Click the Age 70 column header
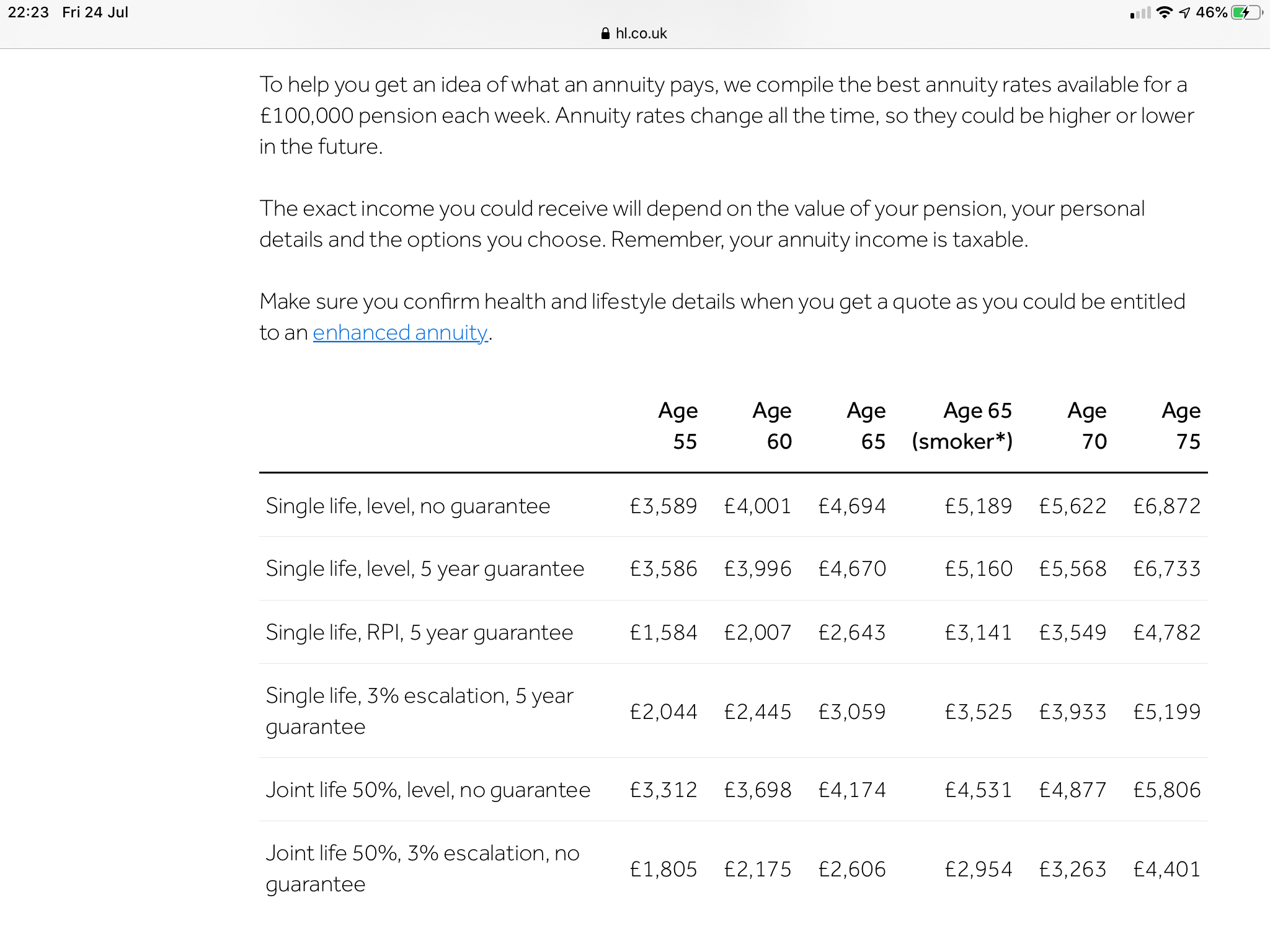This screenshot has height=952, width=1270. tap(1086, 426)
